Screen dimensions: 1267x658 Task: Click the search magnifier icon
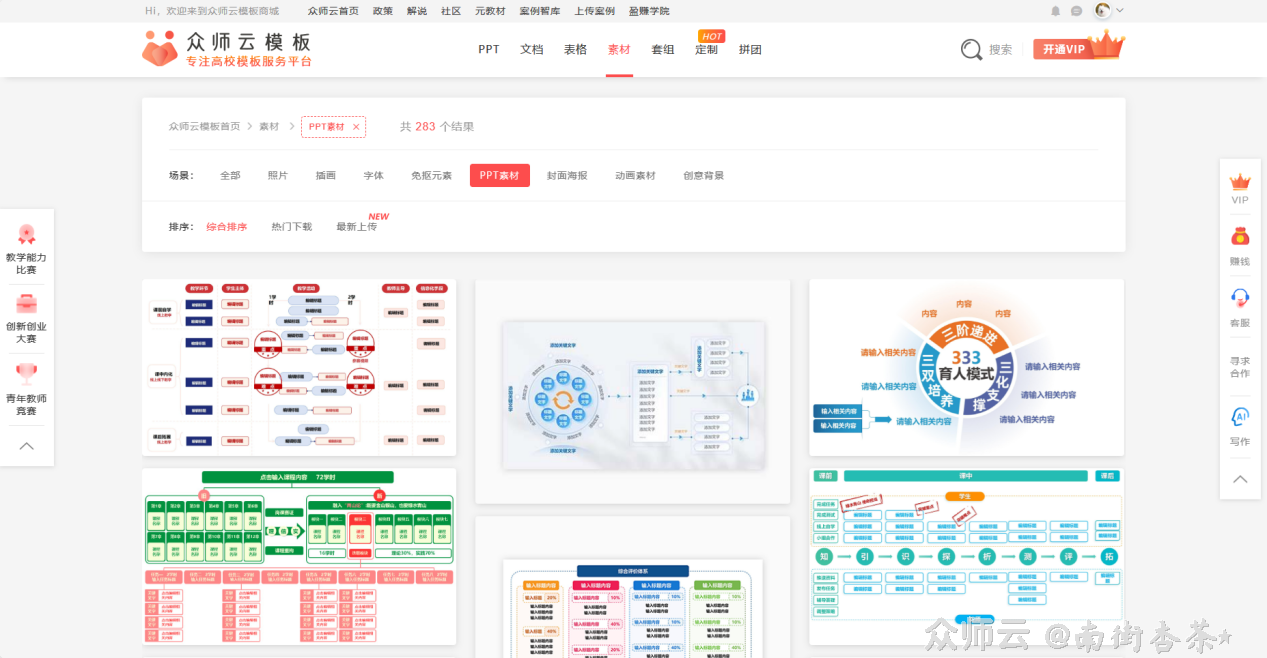tap(971, 50)
